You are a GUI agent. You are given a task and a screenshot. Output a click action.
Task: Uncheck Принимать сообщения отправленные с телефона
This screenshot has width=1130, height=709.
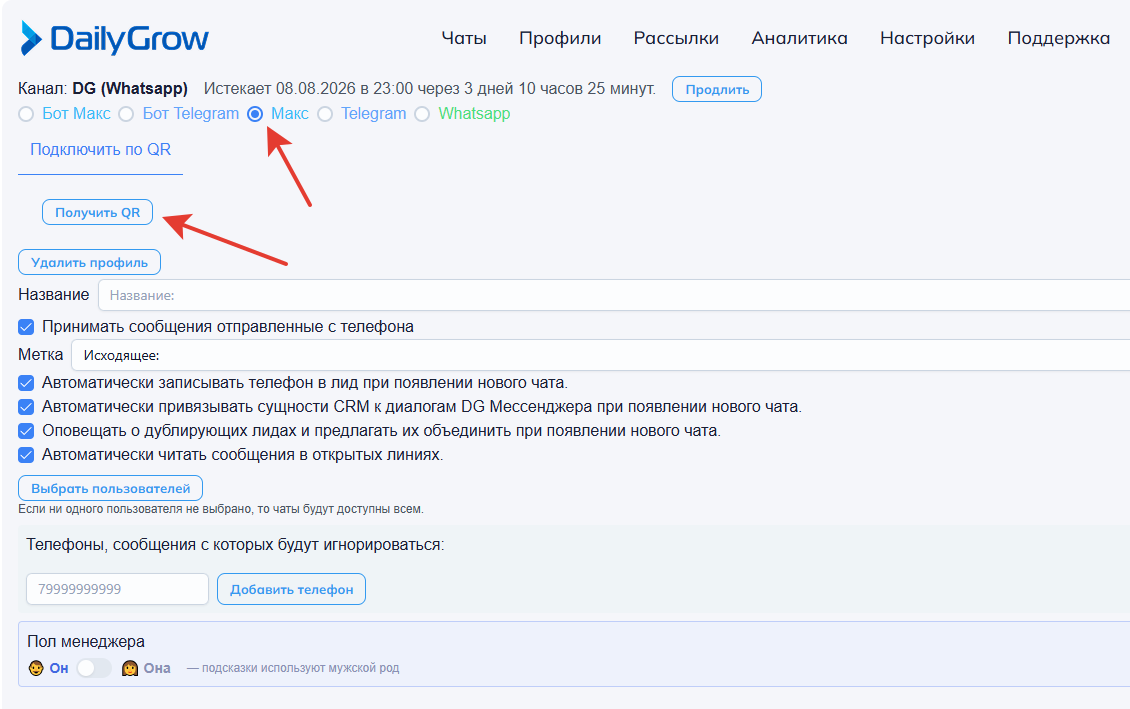[26, 327]
